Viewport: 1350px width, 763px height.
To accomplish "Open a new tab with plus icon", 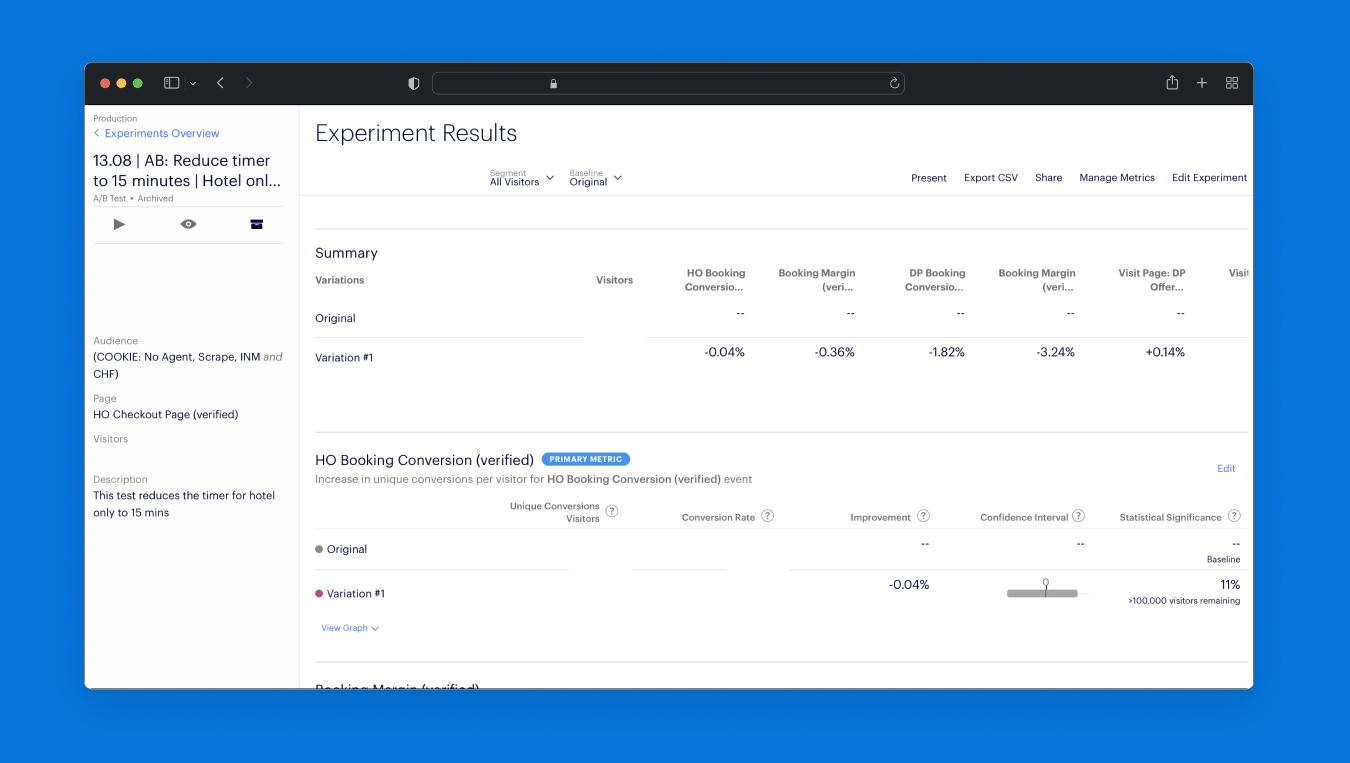I will click(1202, 83).
